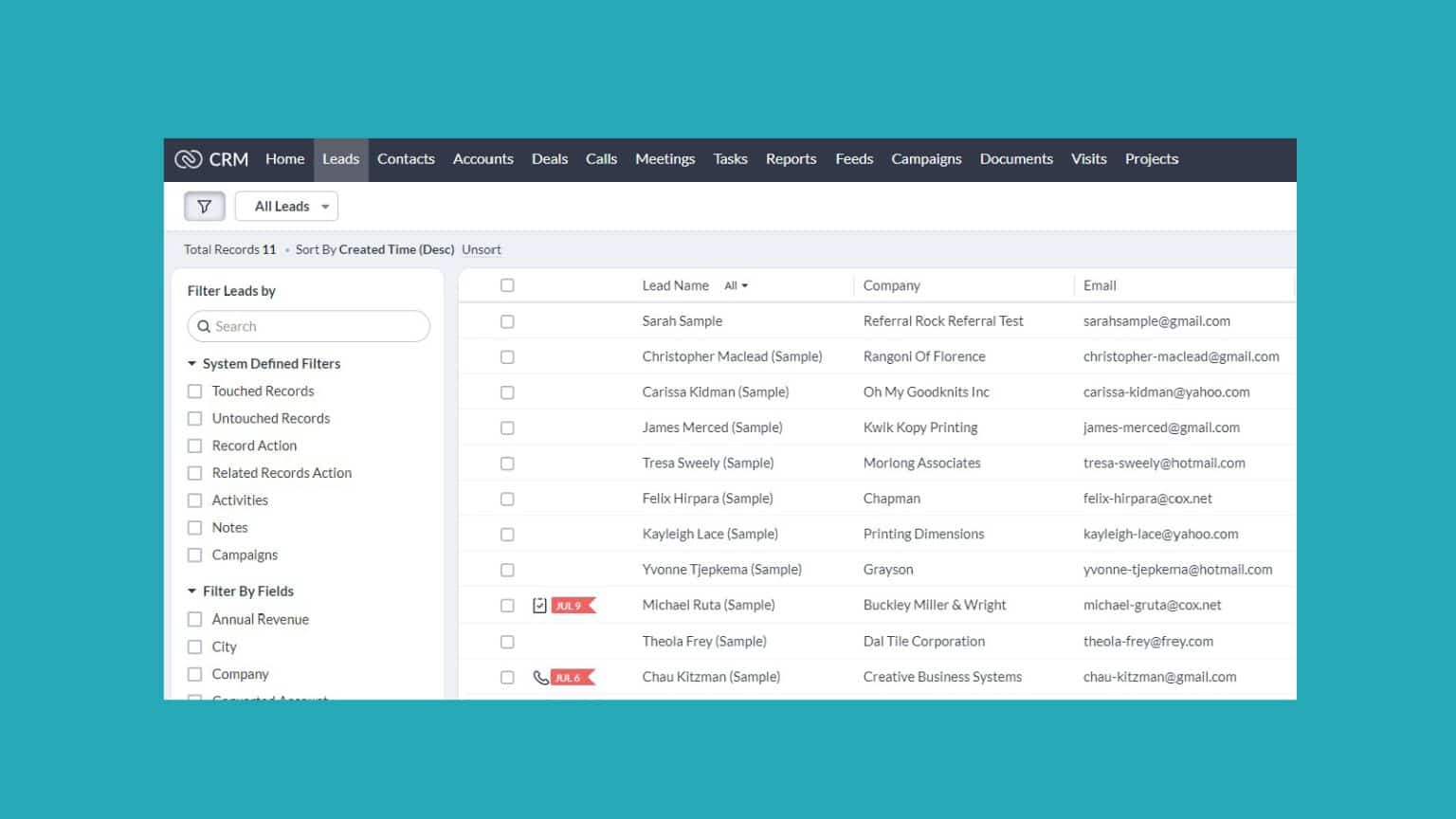Check the Untouched Records checkbox
This screenshot has height=819, width=1456.
coord(194,418)
